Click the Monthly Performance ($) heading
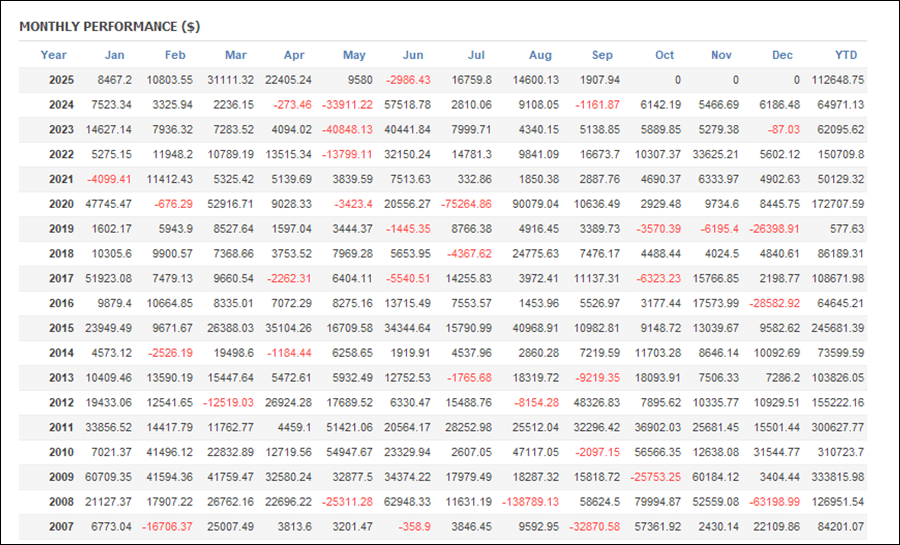 [109, 27]
